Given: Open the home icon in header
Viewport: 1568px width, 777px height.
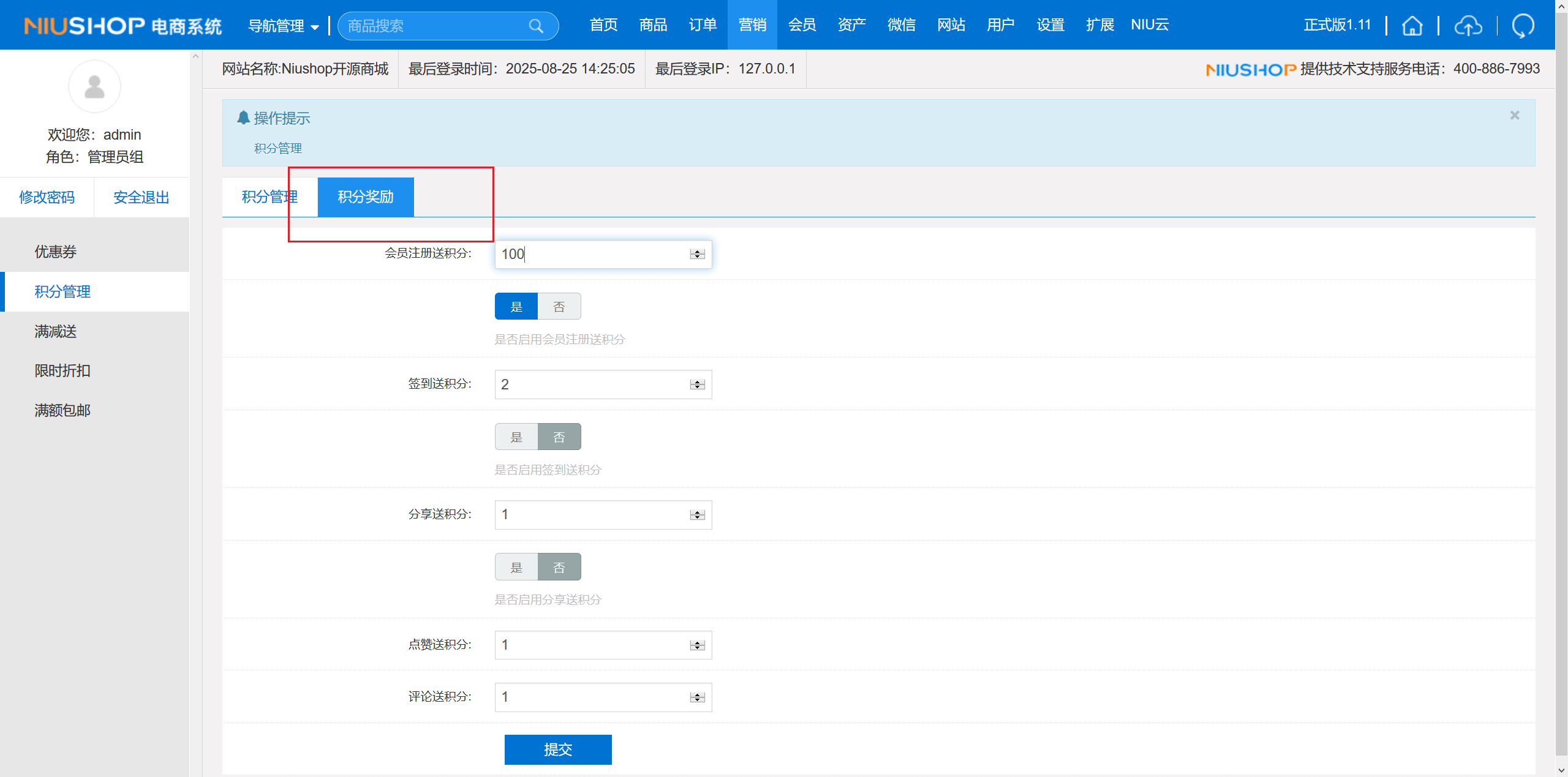Looking at the screenshot, I should [1412, 26].
